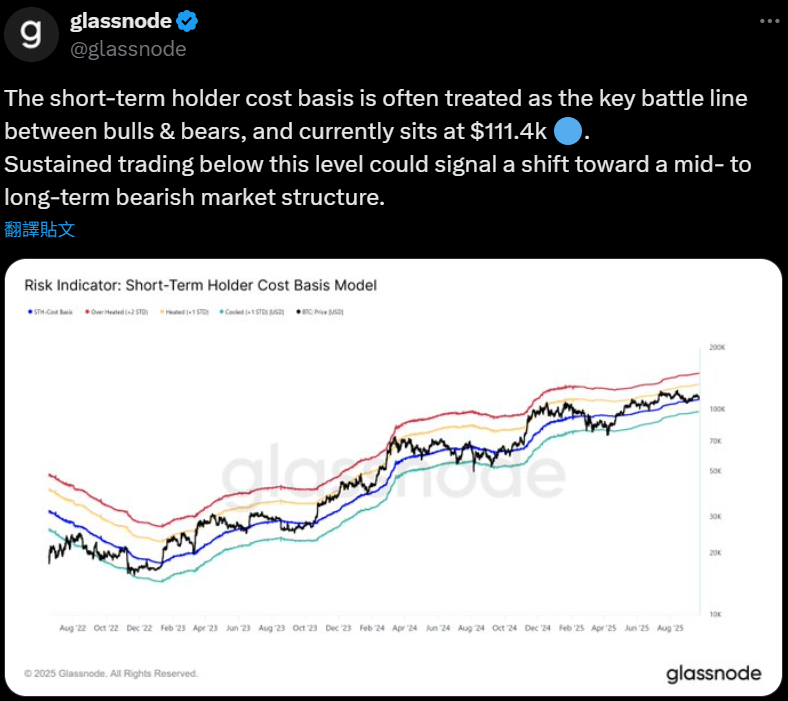Click the Glassnode copyright notice text

(x=111, y=673)
